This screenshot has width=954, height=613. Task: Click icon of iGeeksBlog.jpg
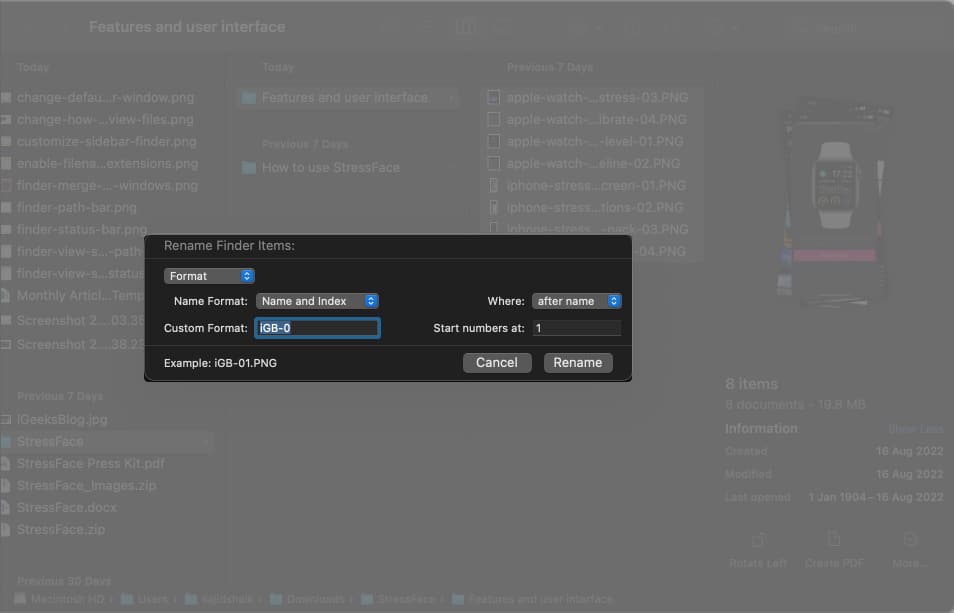tap(5, 420)
